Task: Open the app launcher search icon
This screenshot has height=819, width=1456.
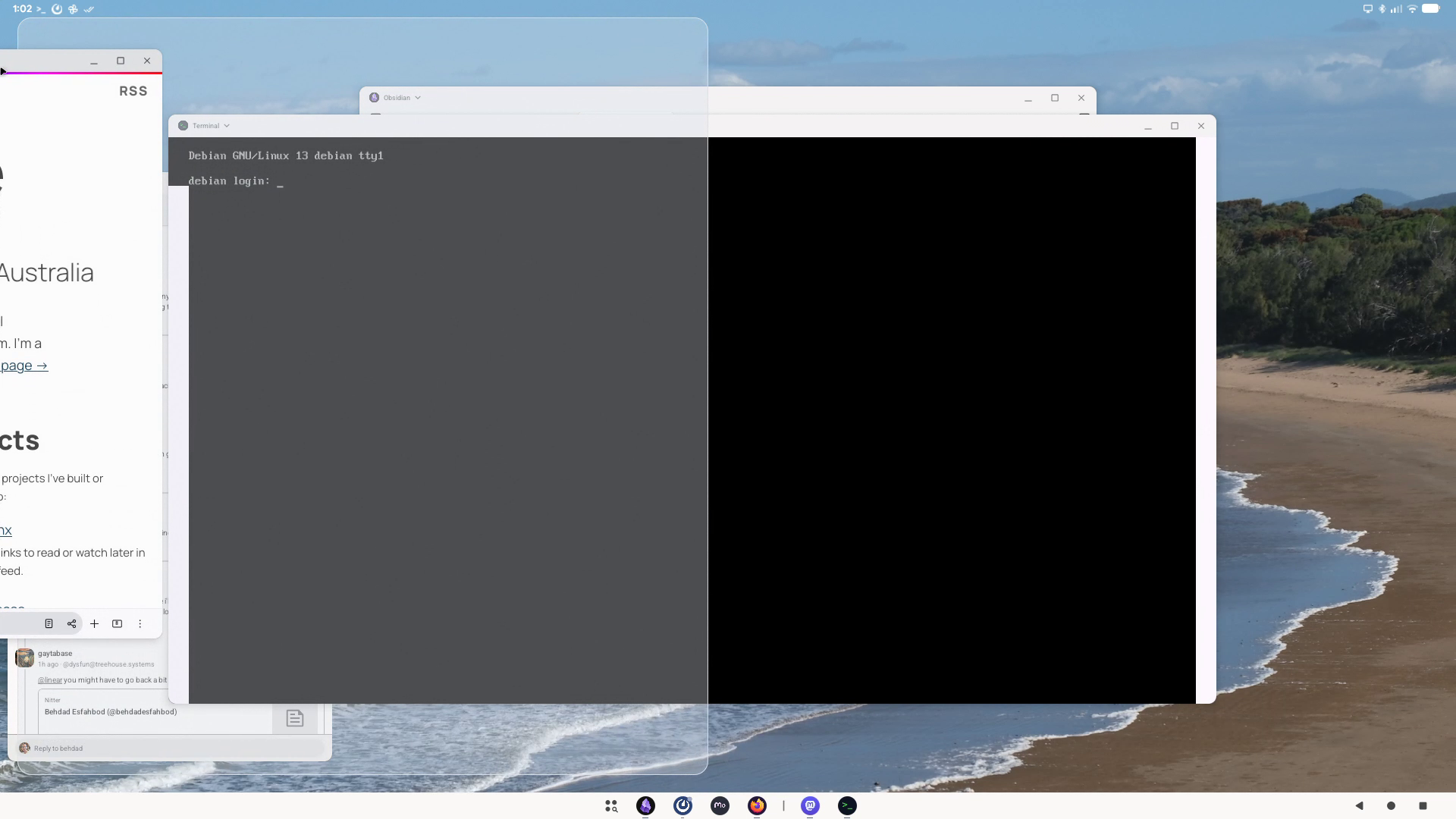Action: (x=611, y=805)
